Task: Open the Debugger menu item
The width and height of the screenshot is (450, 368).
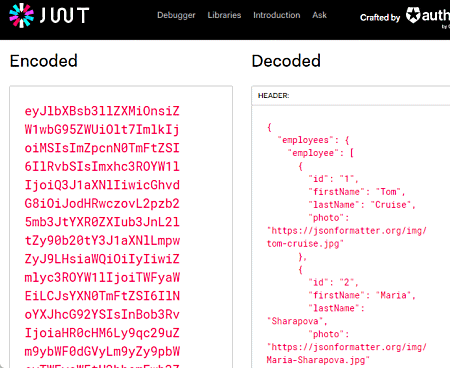Action: 176,15
